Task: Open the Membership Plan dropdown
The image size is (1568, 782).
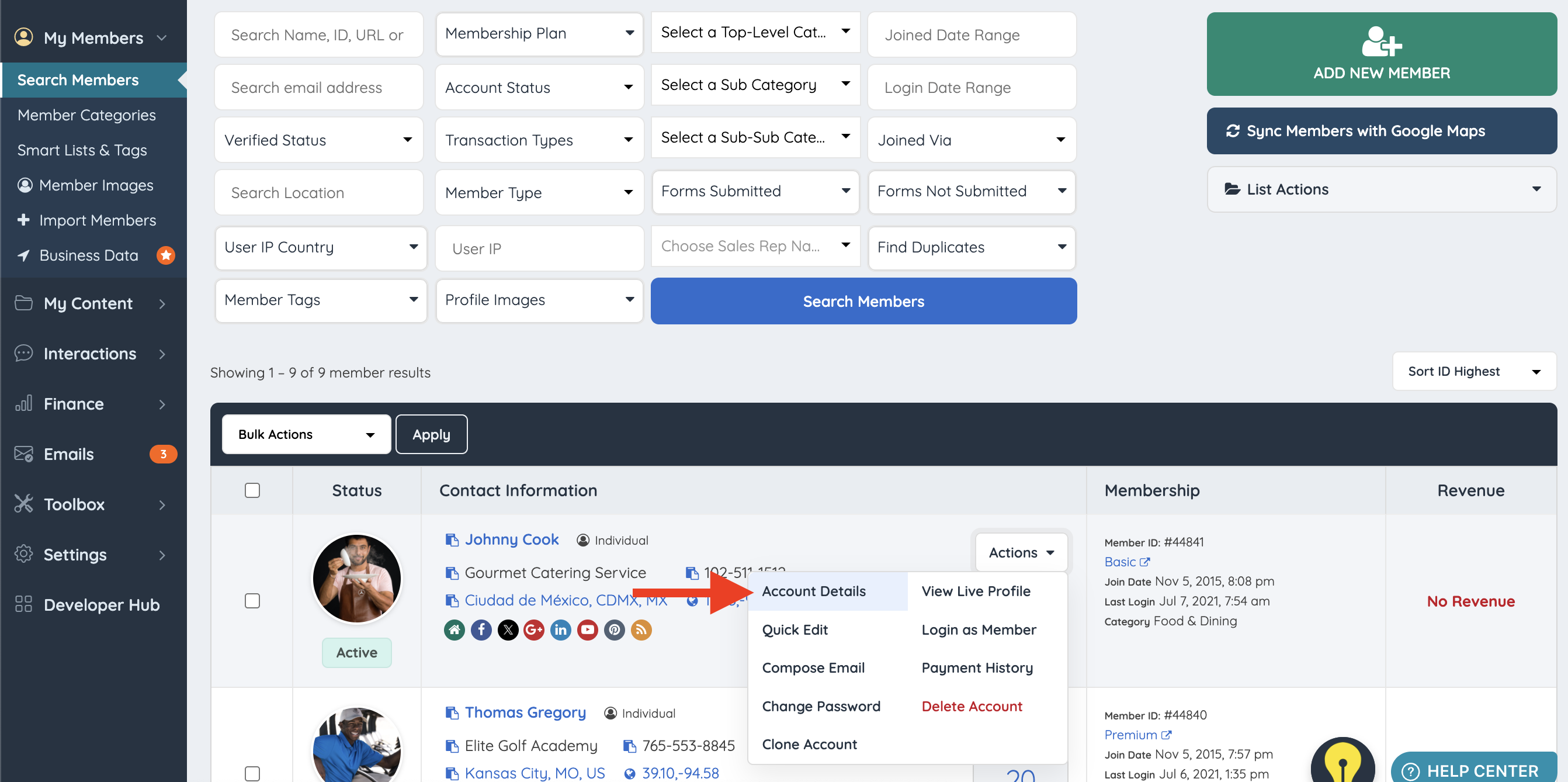Action: 539,33
